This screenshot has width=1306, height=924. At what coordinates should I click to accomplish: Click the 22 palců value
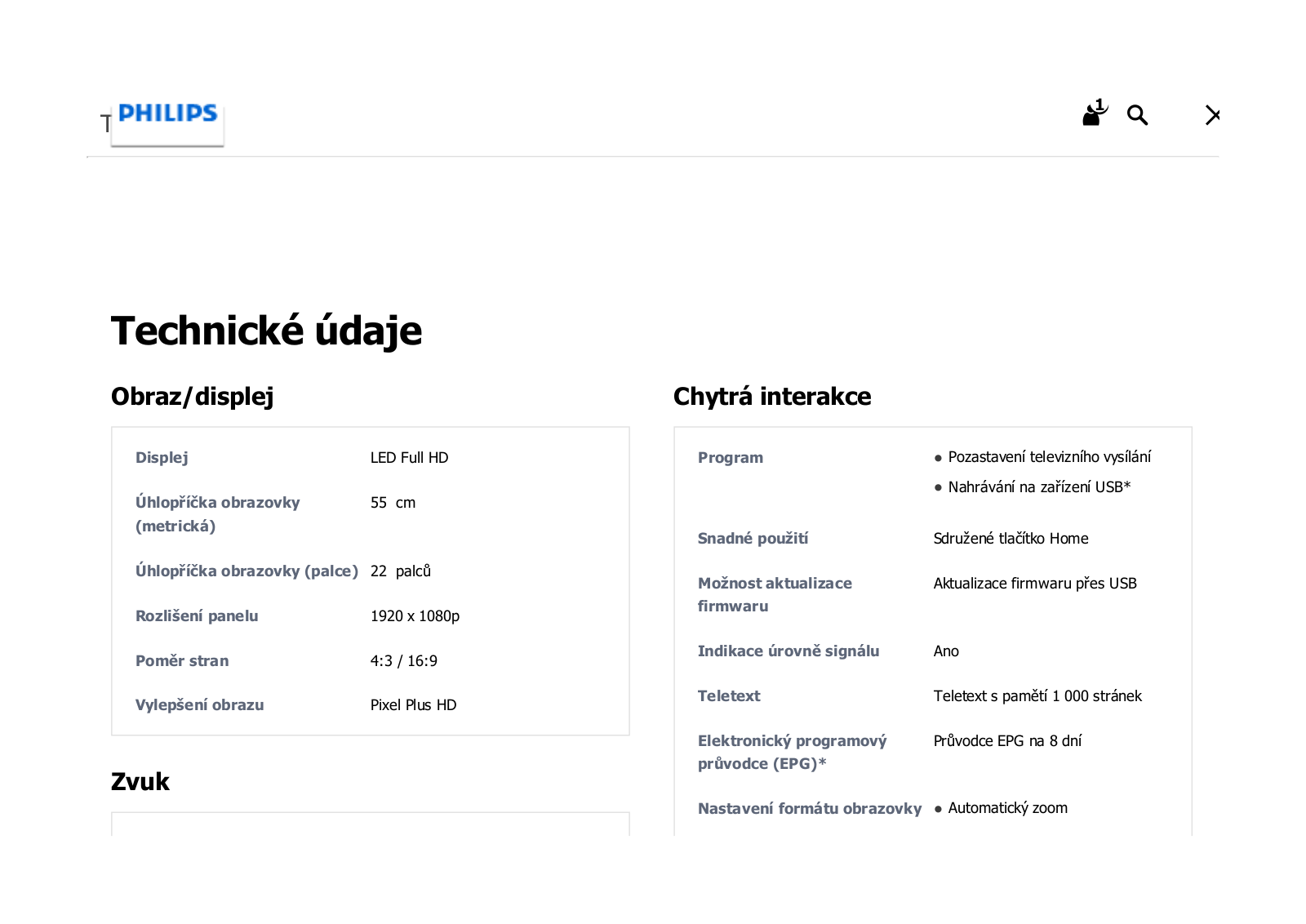[401, 571]
